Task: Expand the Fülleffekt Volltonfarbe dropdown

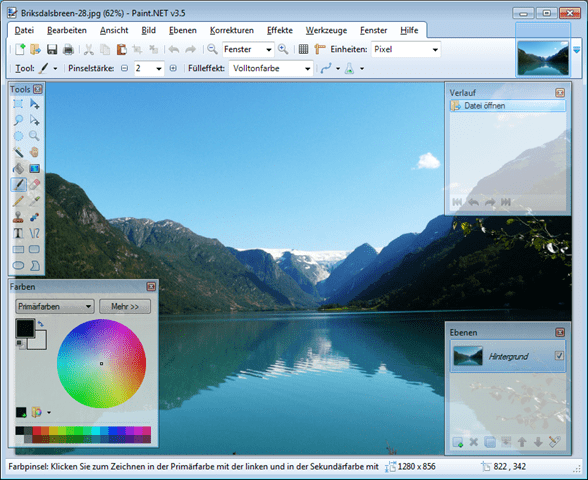Action: (271, 69)
